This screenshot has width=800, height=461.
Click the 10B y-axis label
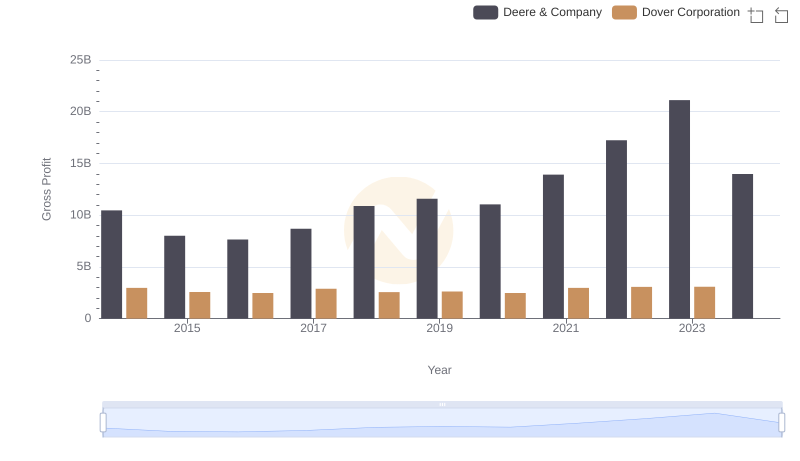pos(81,215)
